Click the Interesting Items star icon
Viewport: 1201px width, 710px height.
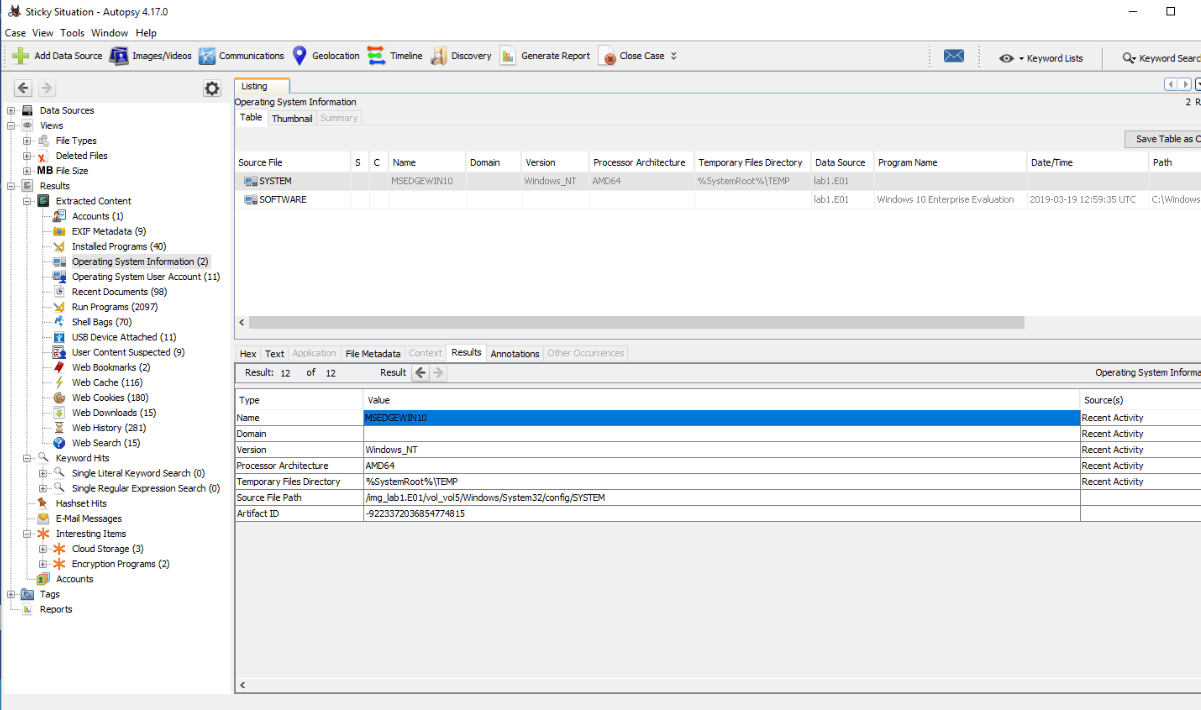44,534
